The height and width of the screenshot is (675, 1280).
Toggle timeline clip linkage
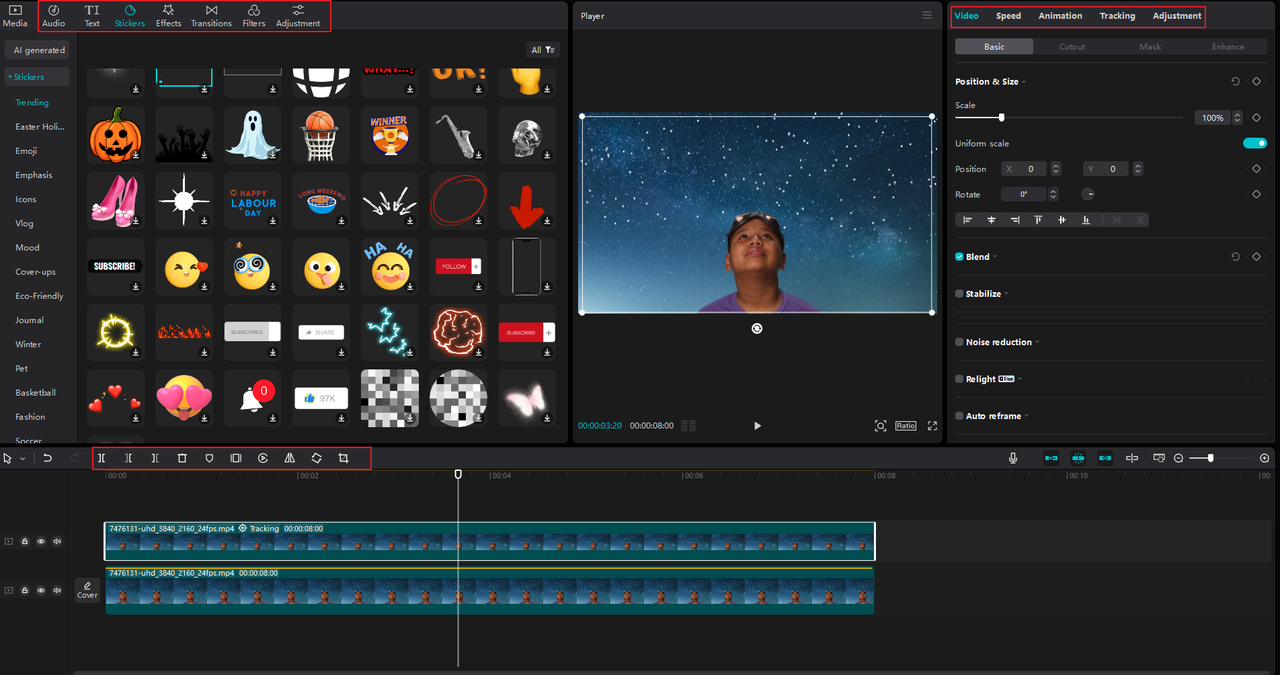pyautogui.click(x=1105, y=458)
